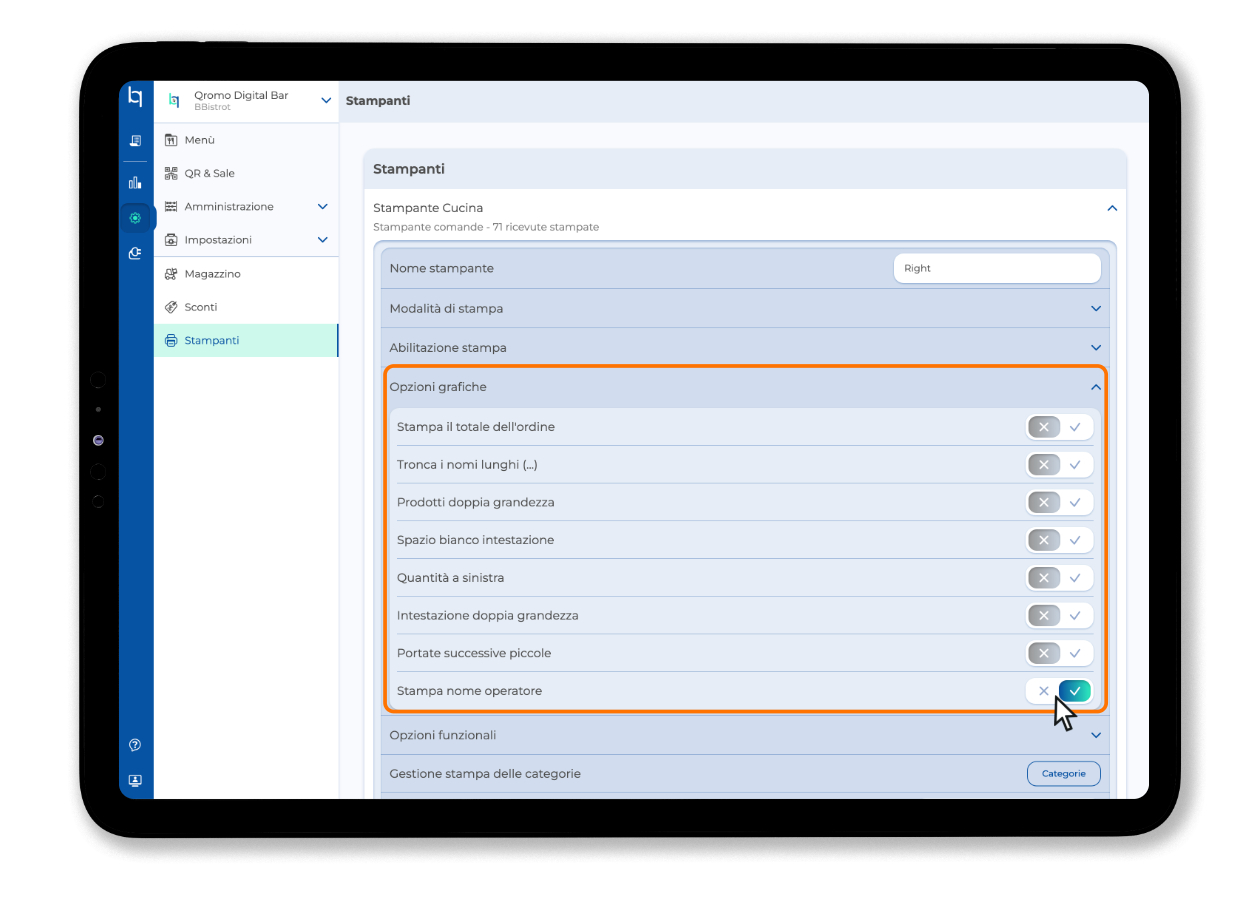Expand Impostazioni submenu chevron
The image size is (1250, 920).
click(322, 240)
